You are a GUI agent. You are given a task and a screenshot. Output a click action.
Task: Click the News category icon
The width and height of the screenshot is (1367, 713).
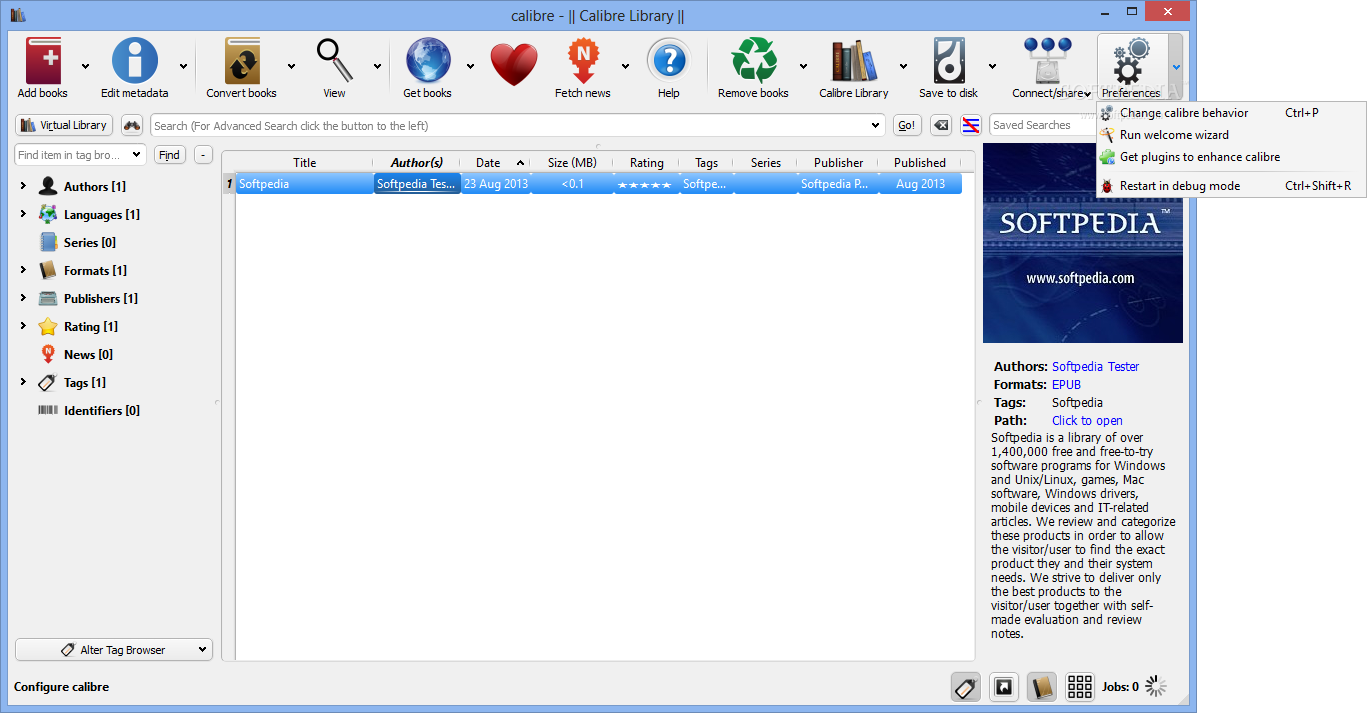coord(48,354)
